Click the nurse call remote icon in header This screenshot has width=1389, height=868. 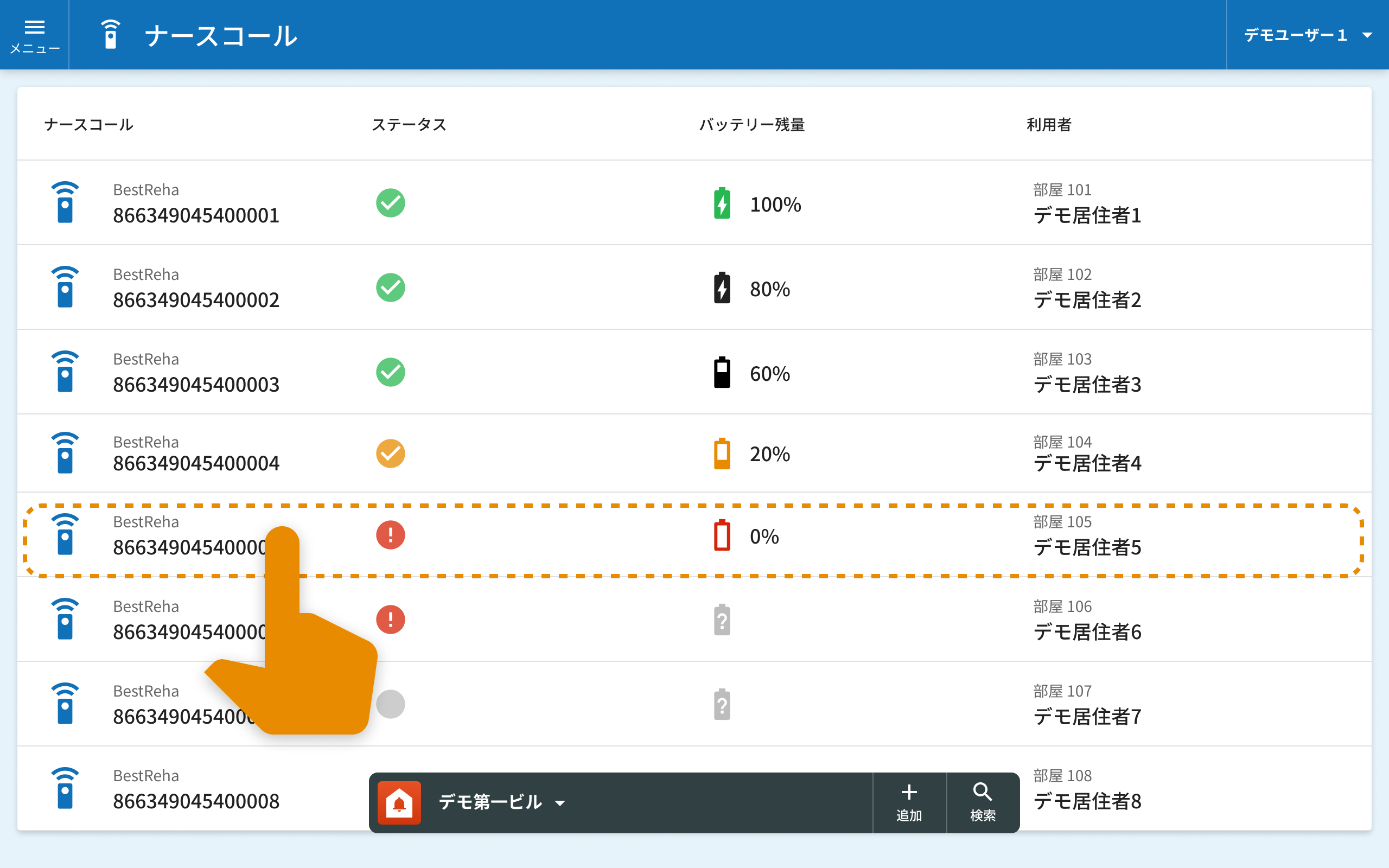[110, 34]
